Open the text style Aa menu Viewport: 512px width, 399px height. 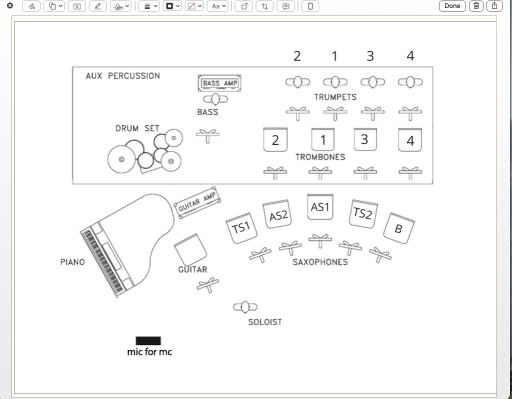(x=218, y=6)
